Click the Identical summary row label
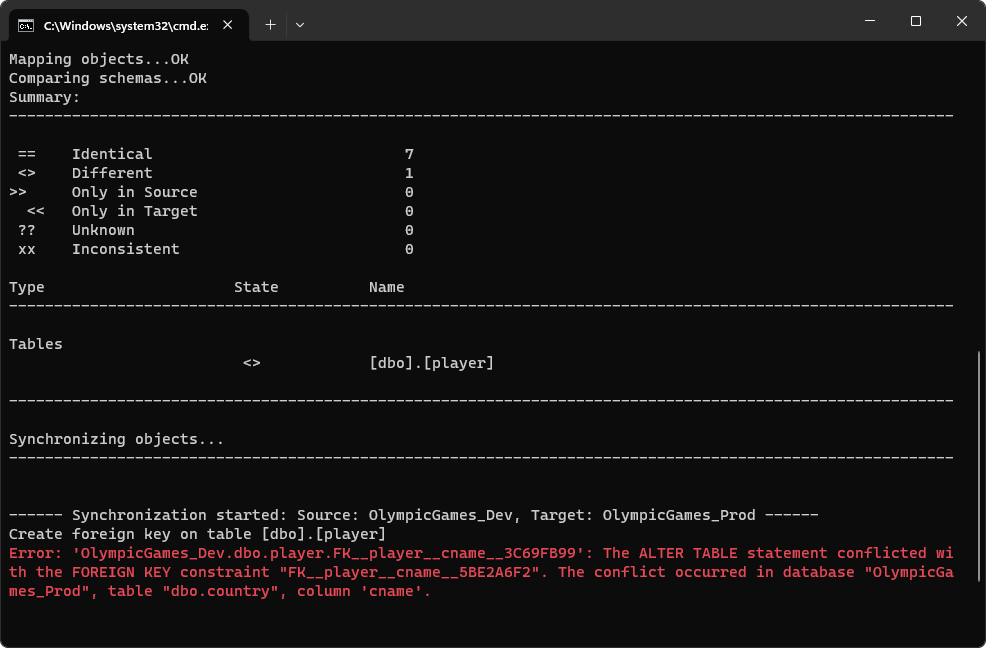 112,154
